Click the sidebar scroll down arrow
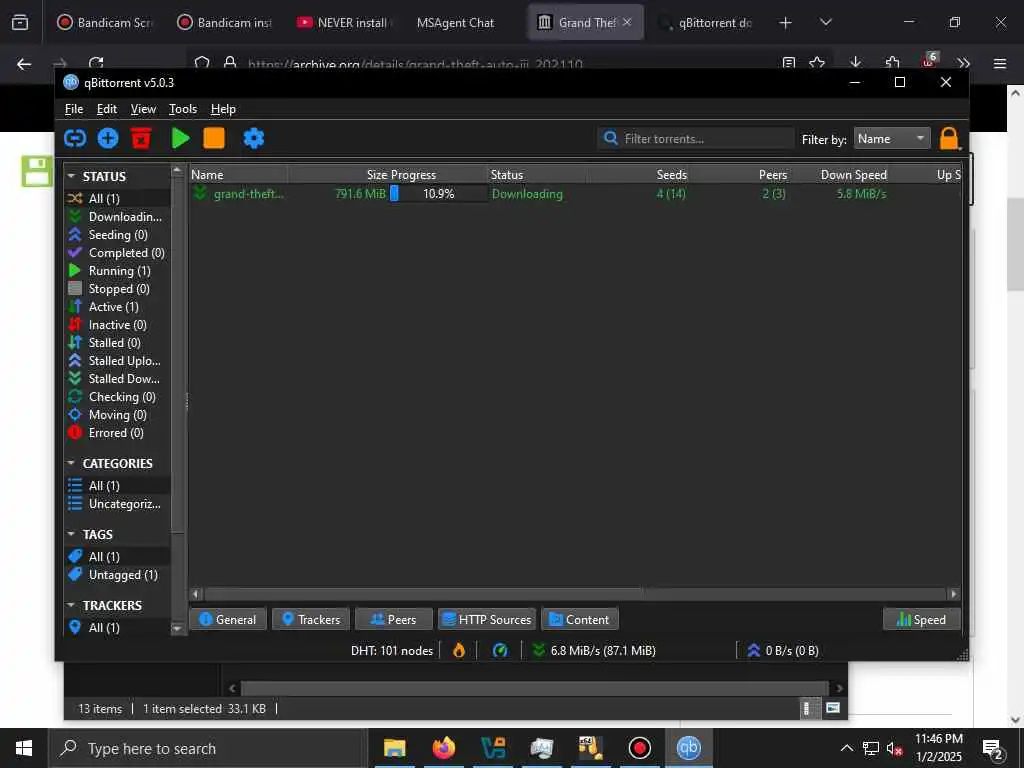This screenshot has width=1024, height=768. click(177, 628)
